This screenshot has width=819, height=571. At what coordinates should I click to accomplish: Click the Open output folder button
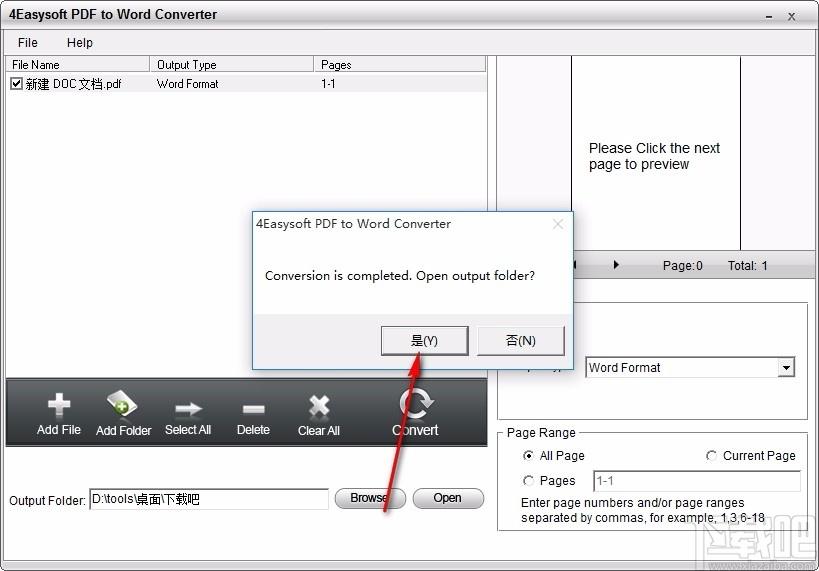point(448,498)
